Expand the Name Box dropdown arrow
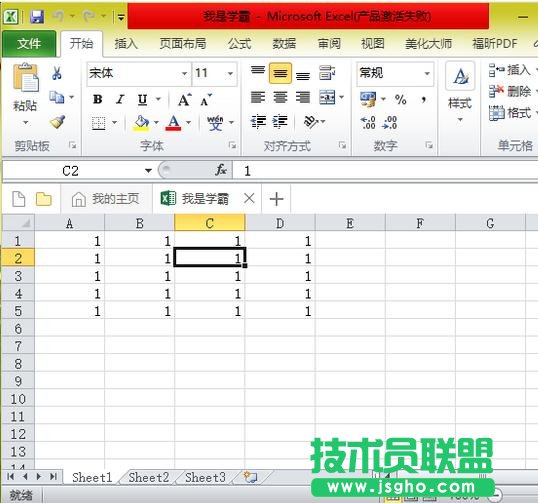 [148, 171]
